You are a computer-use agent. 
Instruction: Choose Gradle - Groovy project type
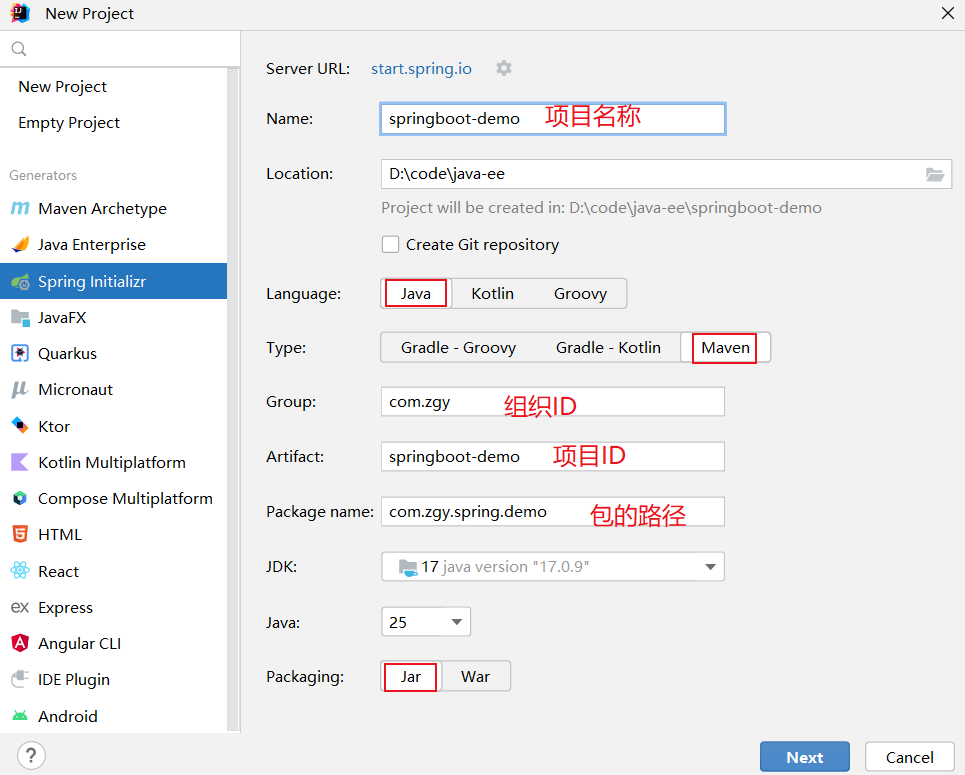pos(458,348)
